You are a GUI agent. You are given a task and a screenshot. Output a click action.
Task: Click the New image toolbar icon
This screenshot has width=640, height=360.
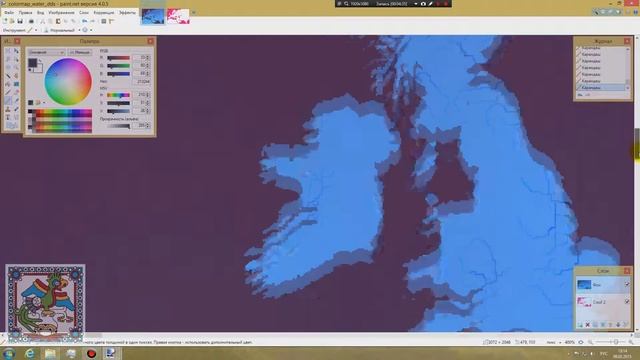[5, 21]
